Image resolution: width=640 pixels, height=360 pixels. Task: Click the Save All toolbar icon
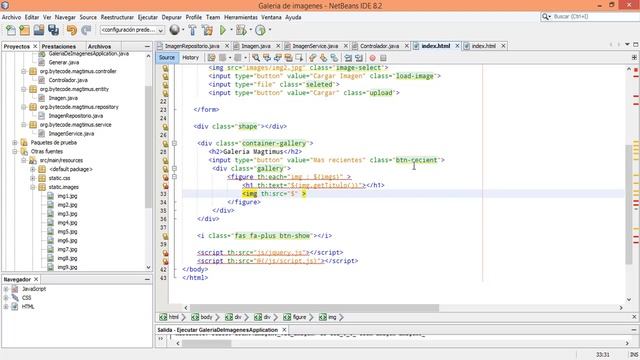point(53,30)
